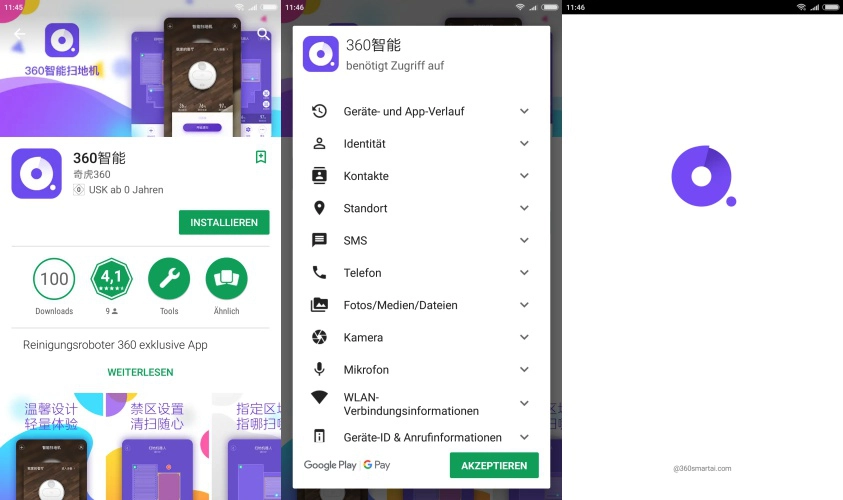Expand Geräte-ID & Anrufinformationen chevron

(x=524, y=437)
